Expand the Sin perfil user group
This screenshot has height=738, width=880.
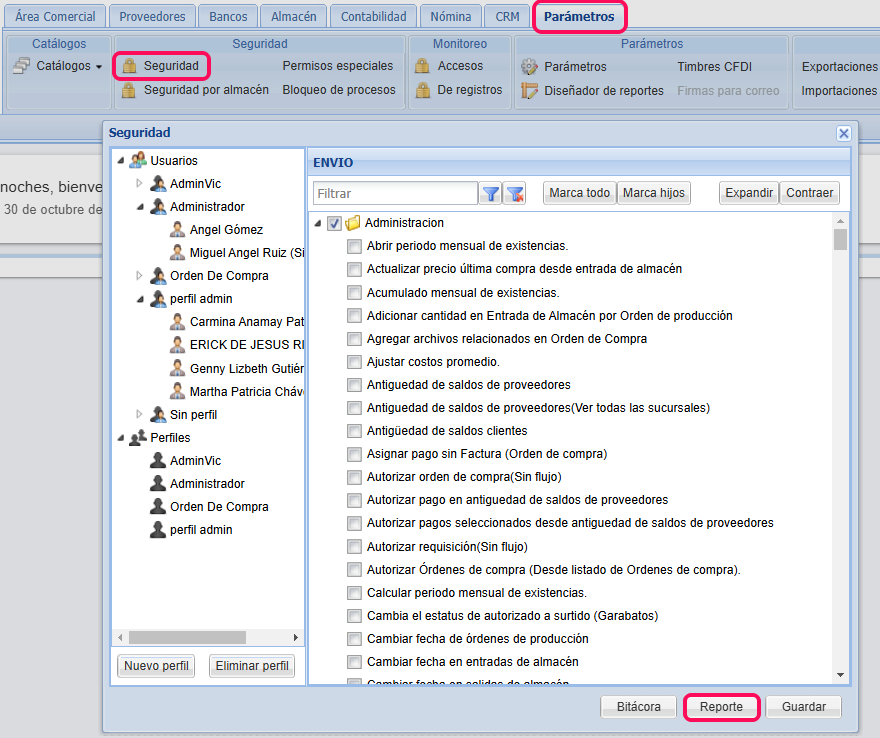point(140,414)
